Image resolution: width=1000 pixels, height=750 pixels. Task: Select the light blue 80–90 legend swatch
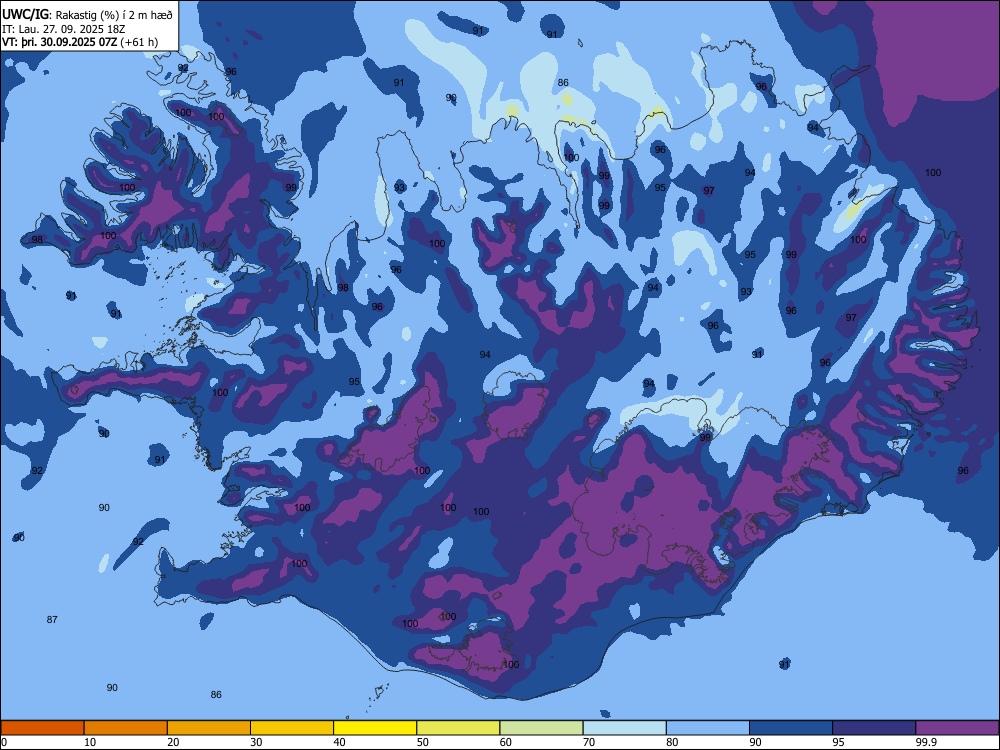pos(708,728)
